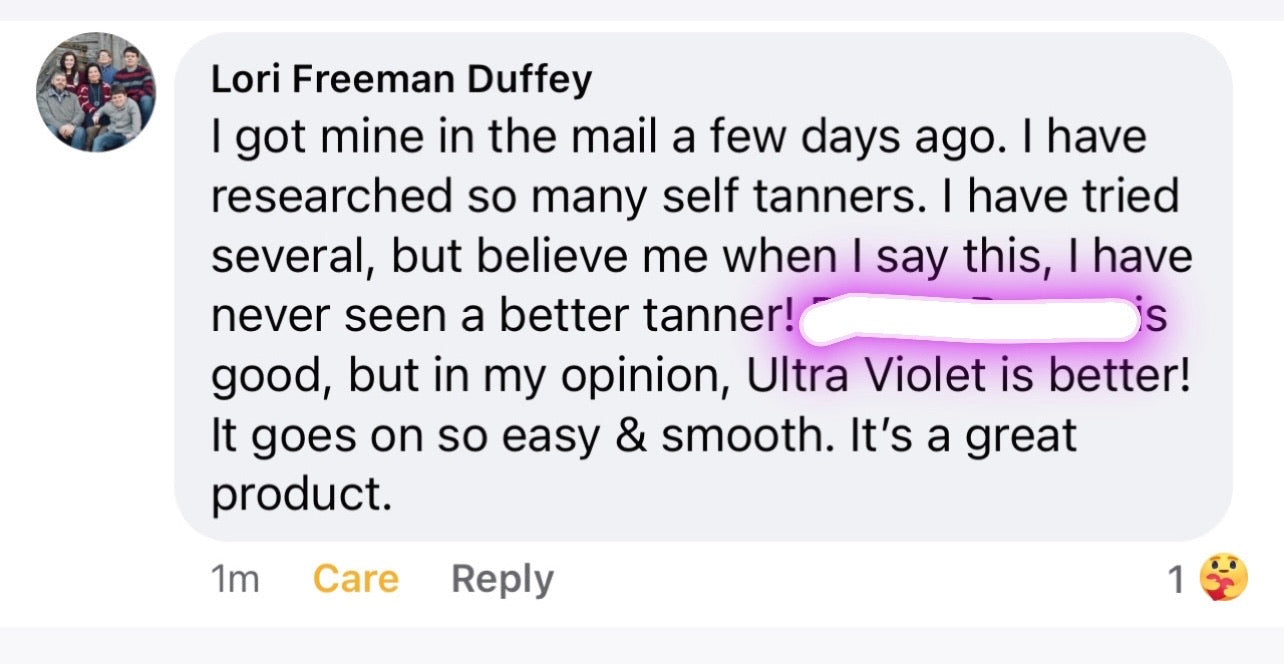Viewport: 1284px width, 664px height.
Task: View the reaction count of 1
Action: point(1177,579)
